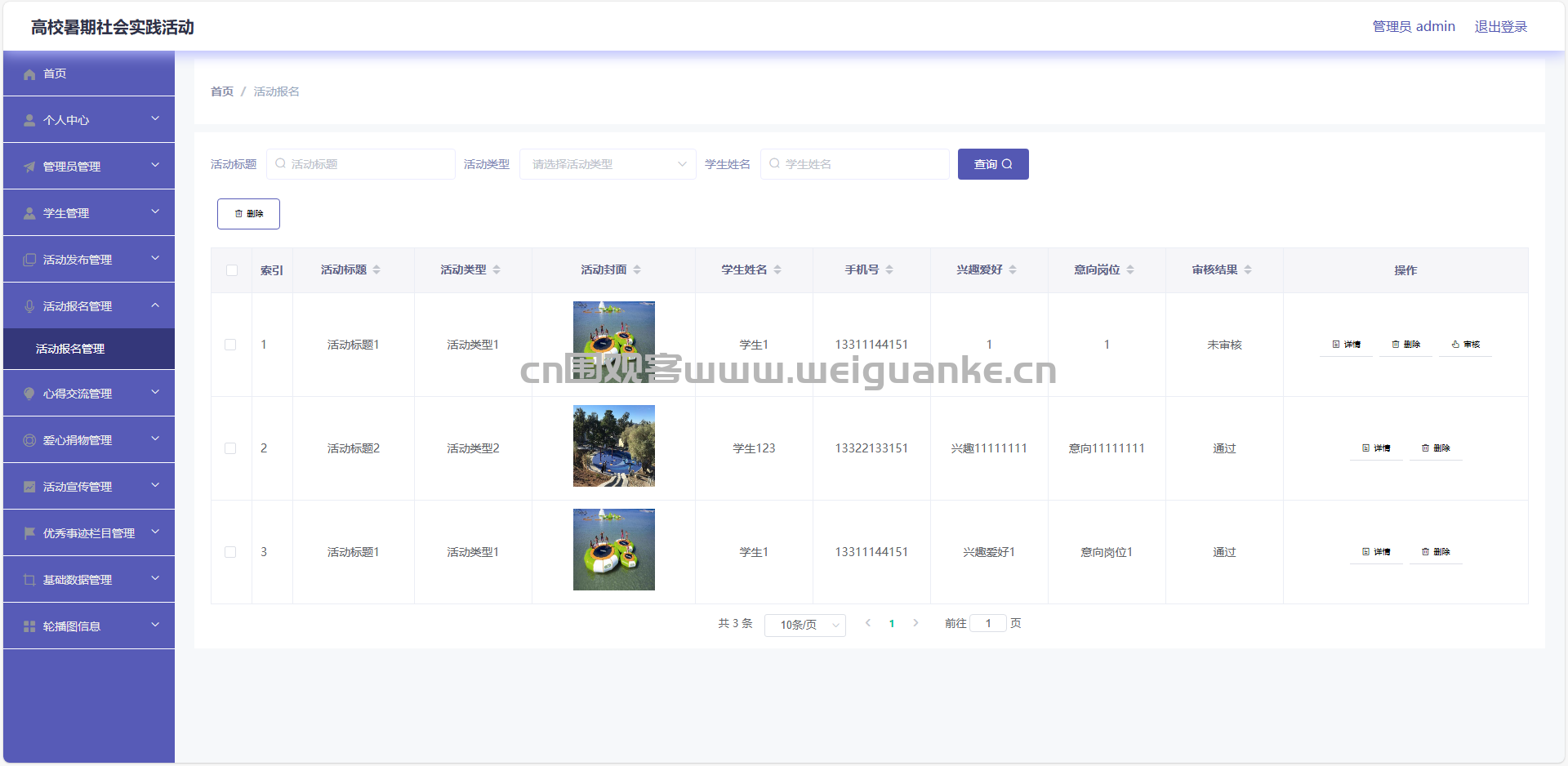Image resolution: width=1568 pixels, height=766 pixels.
Task: Check the row 1 checkbox
Action: [230, 345]
